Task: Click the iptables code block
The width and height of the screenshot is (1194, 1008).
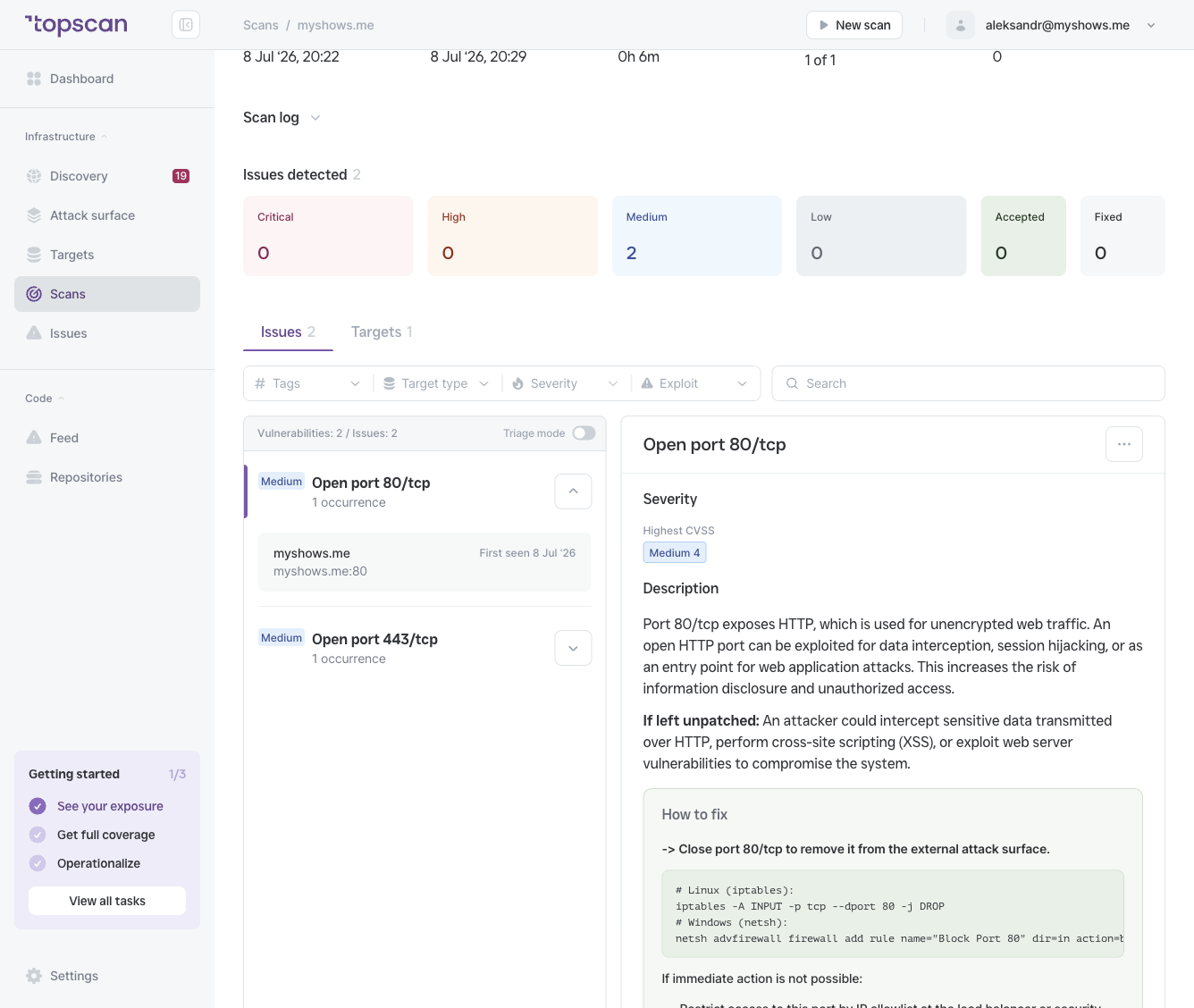Action: pyautogui.click(x=893, y=914)
